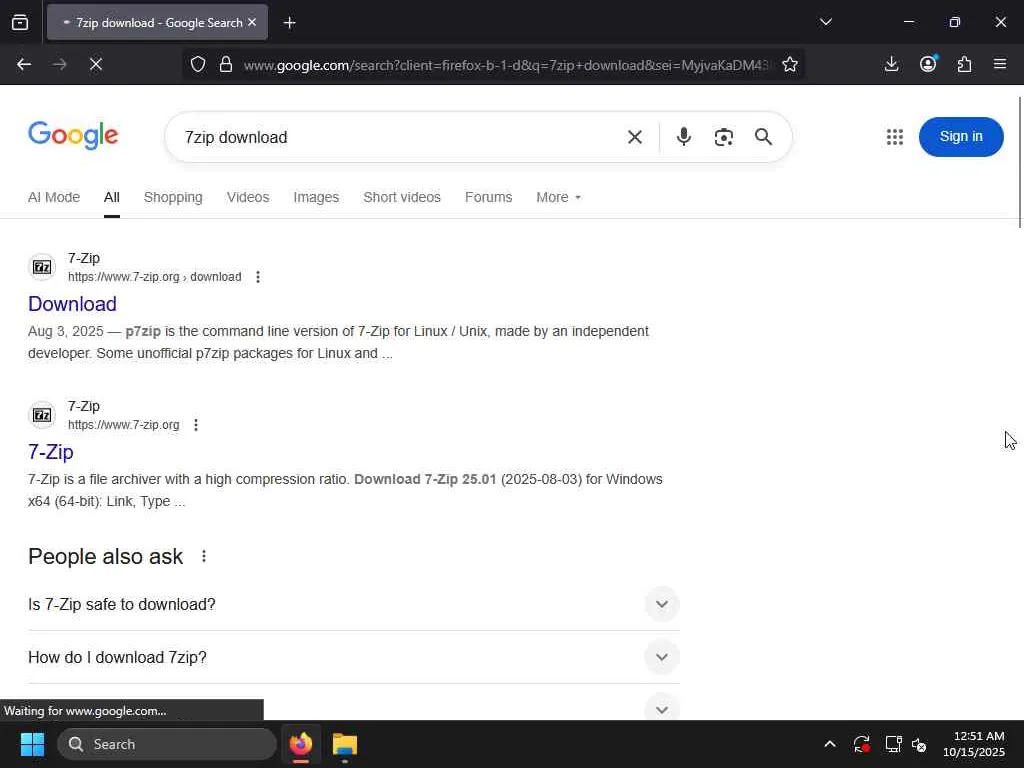View site security padlock info
This screenshot has width=1024, height=768.
point(225,64)
